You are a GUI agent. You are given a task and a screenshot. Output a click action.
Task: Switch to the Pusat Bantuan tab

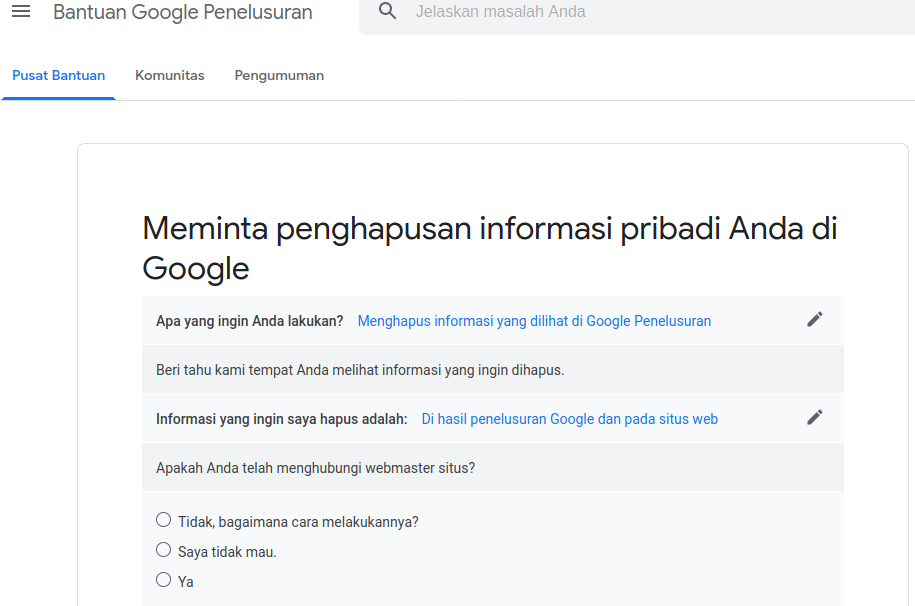point(59,76)
